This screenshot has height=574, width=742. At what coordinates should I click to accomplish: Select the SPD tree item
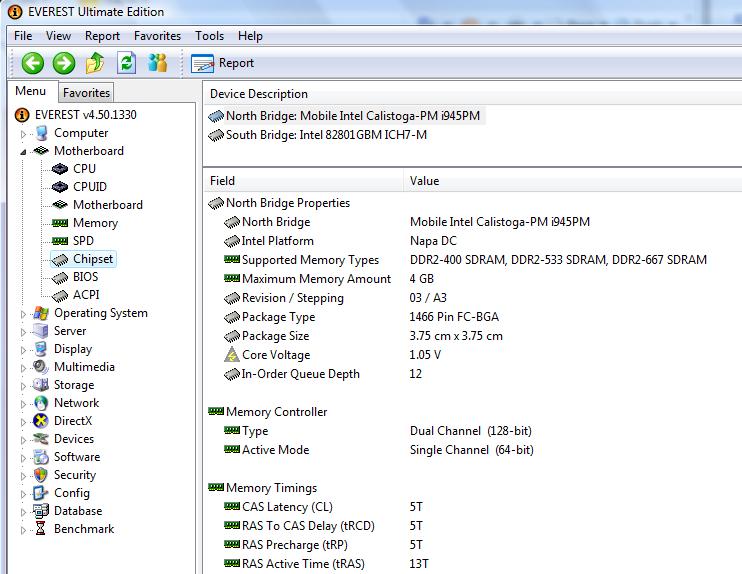(83, 241)
